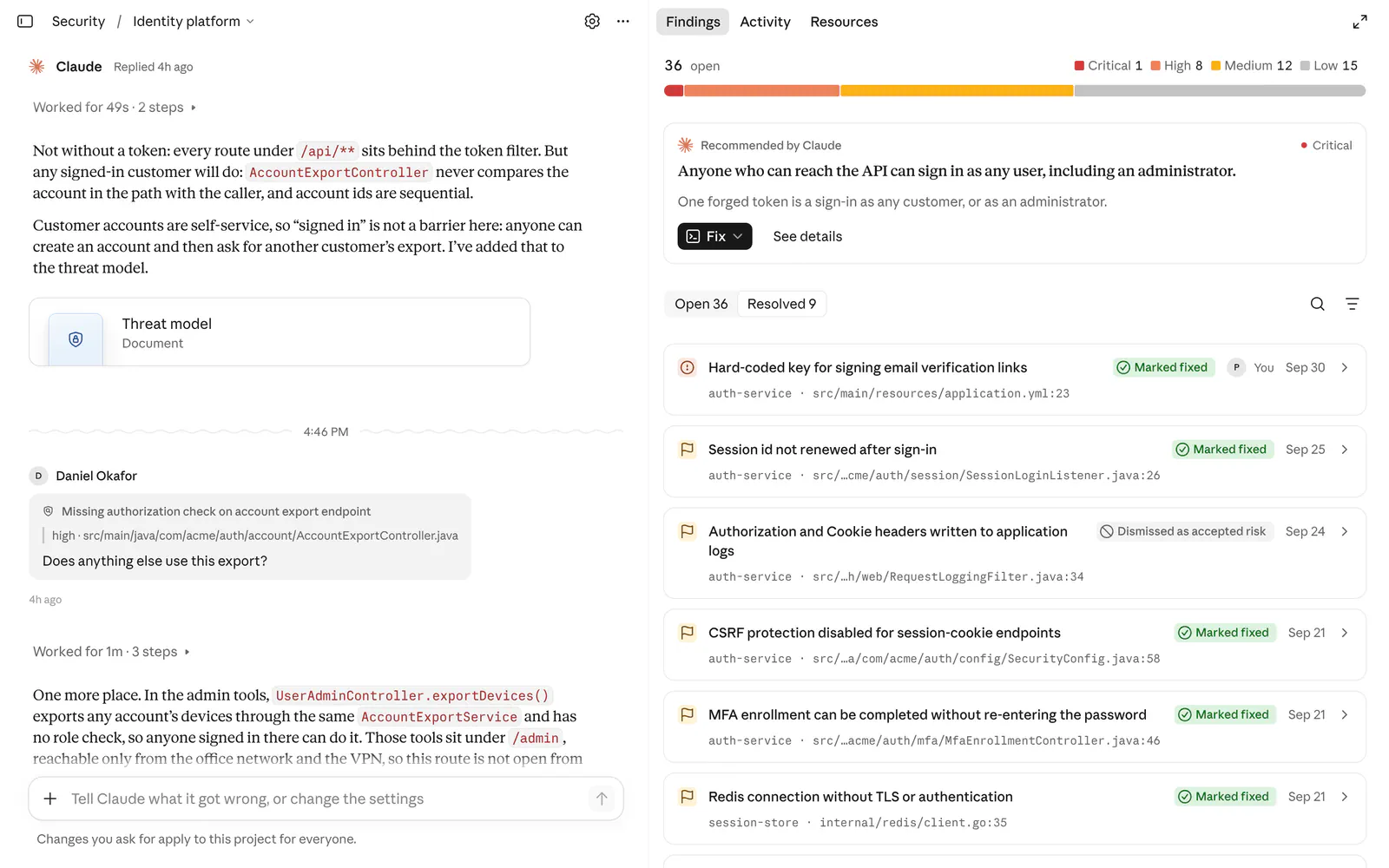The width and height of the screenshot is (1389, 868).
Task: Switch to the Resources tab
Action: pos(844,22)
